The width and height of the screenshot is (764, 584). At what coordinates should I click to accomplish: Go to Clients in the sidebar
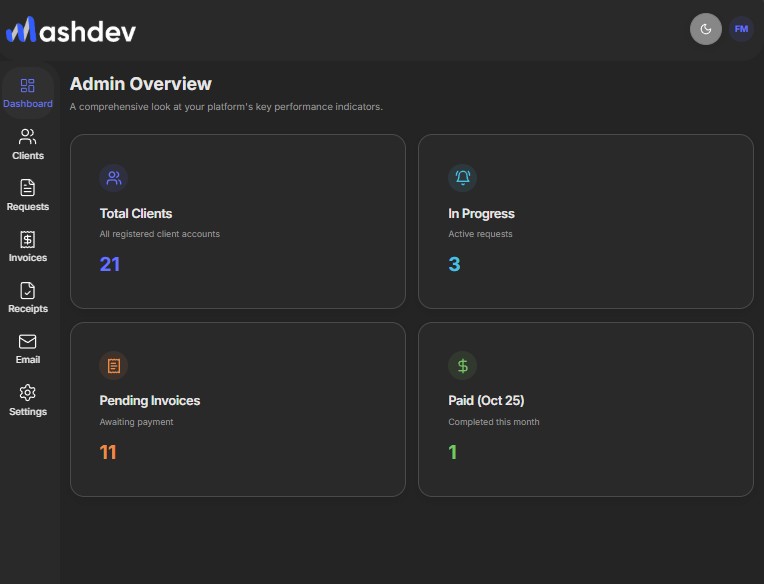[28, 137]
